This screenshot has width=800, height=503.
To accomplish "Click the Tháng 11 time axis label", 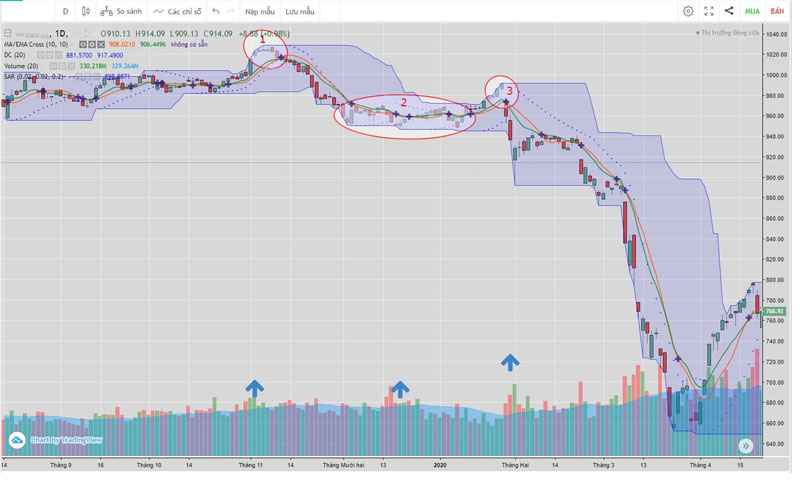I will [251, 465].
